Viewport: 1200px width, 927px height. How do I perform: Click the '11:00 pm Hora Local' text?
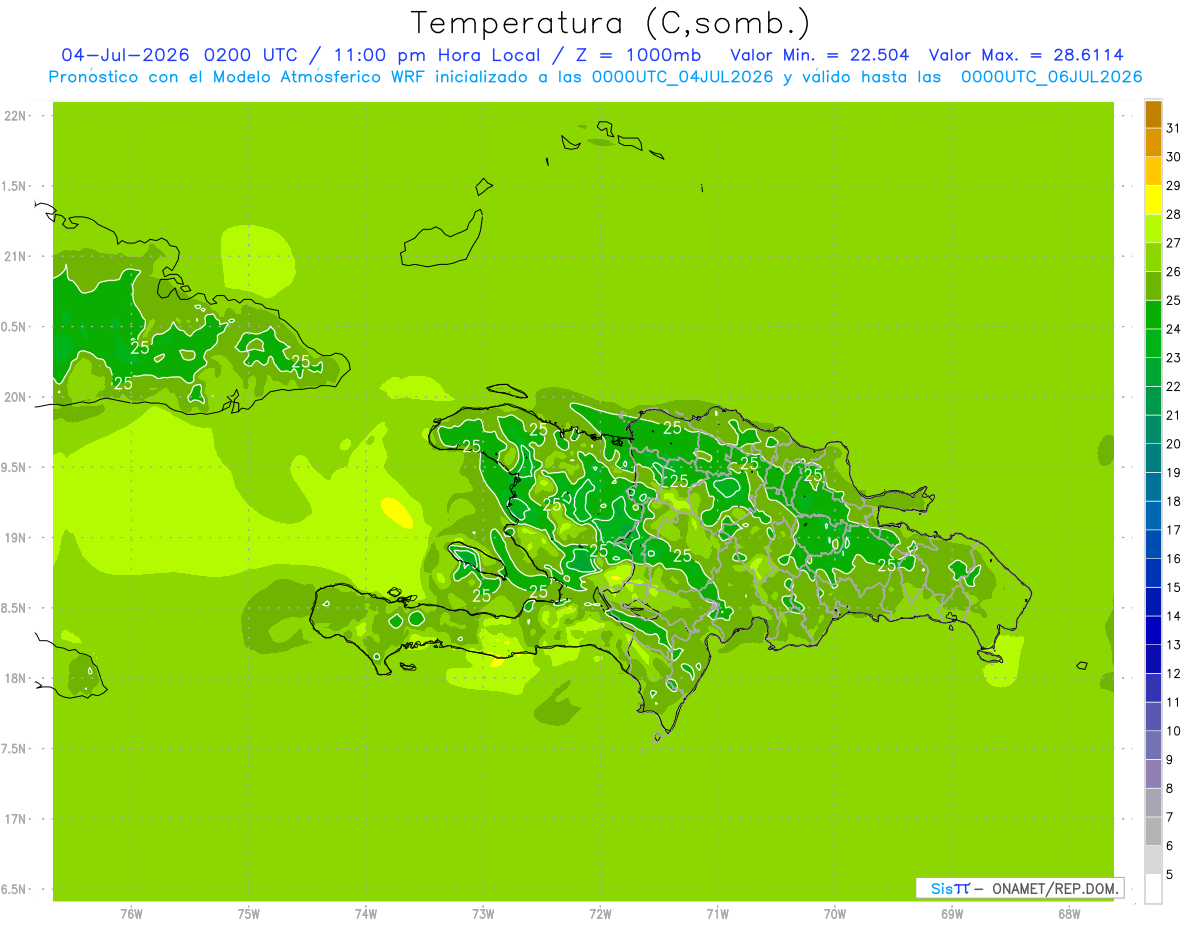point(437,55)
